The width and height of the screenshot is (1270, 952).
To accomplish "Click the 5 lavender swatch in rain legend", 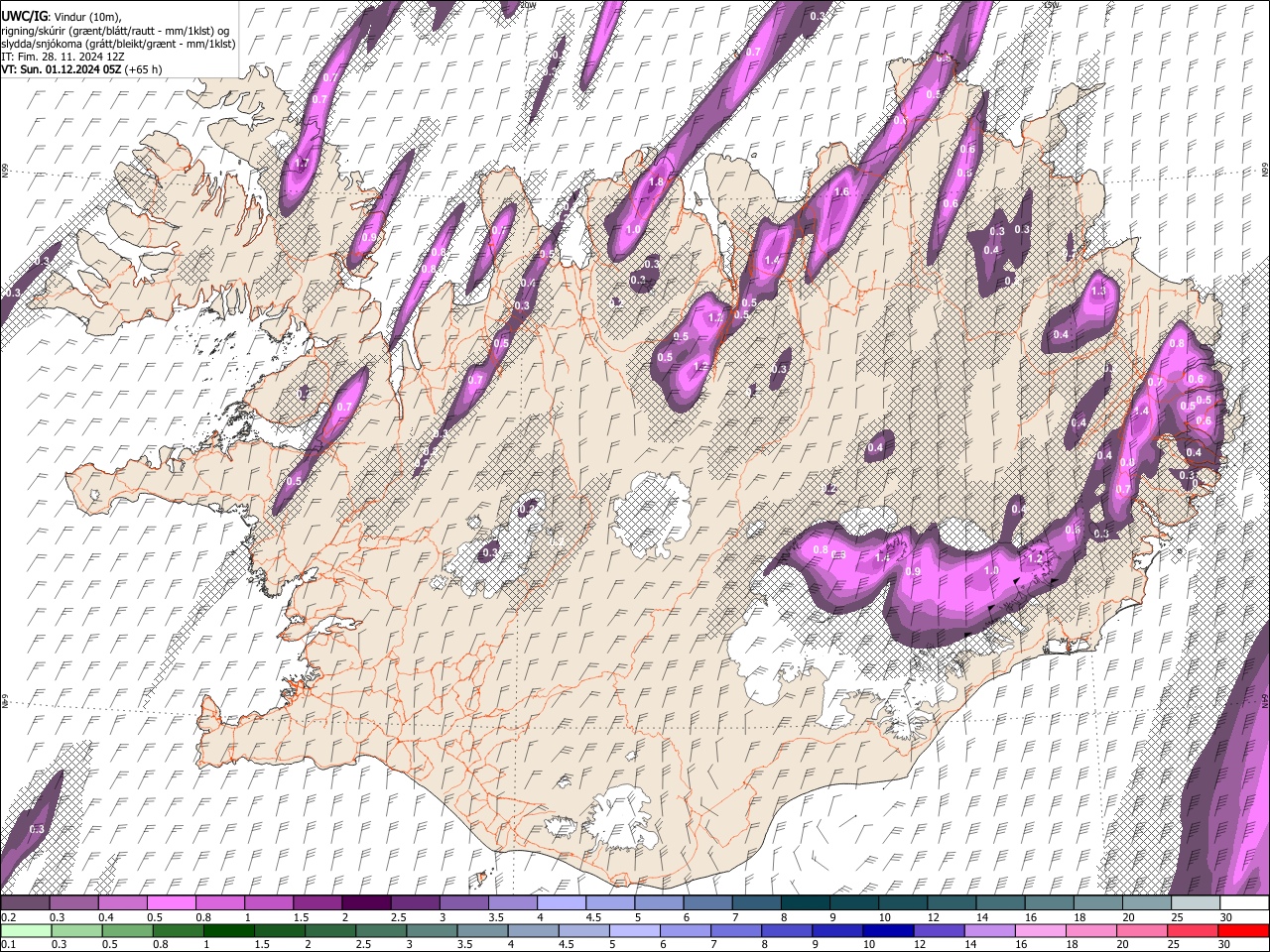I will 633,931.
